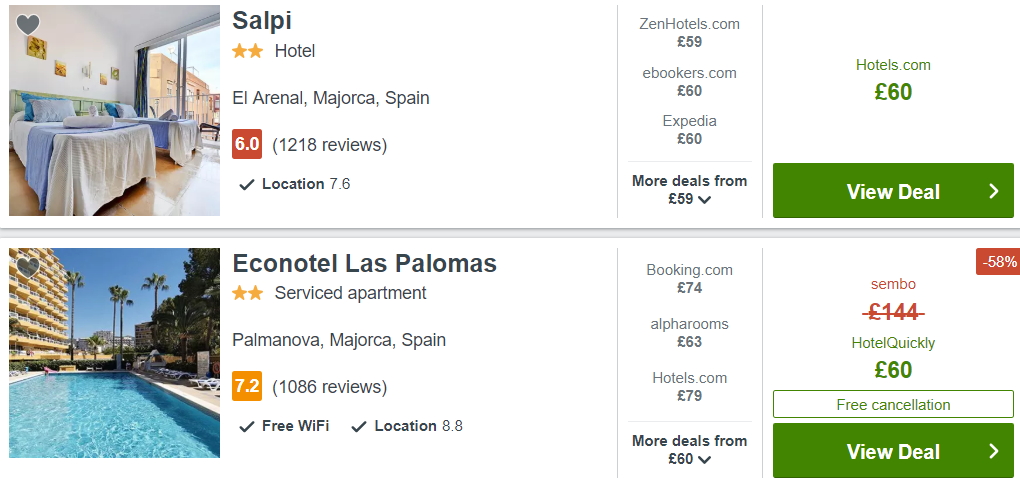Click the Free WiFi checkmark icon
Screen dimensions: 1020x481
pyautogui.click(x=247, y=427)
